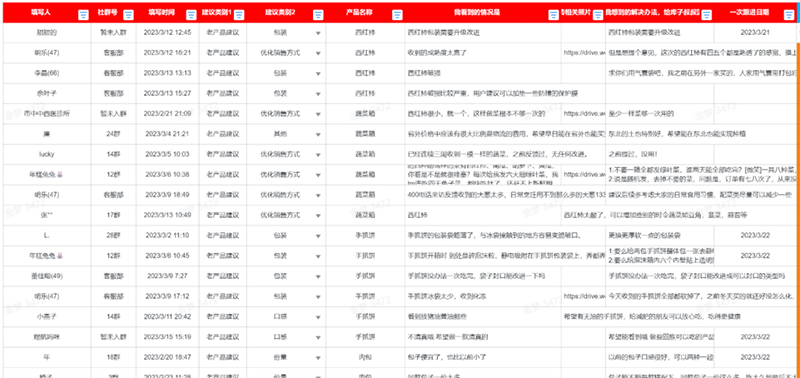Expand 建议类别2 dropdown in 2023/2/21 21:09 row
This screenshot has width=800, height=378.
[x=318, y=114]
